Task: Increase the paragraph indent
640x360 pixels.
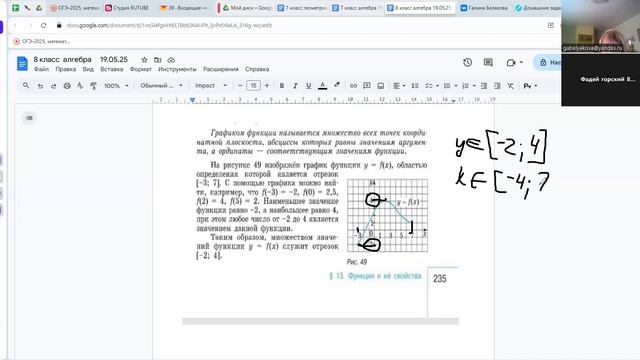Action: (497, 86)
